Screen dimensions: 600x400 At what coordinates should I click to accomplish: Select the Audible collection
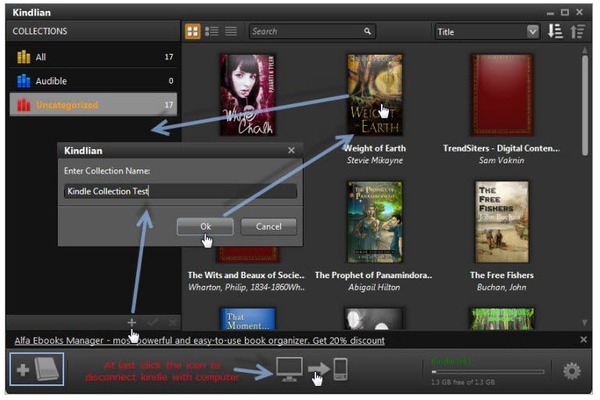pyautogui.click(x=93, y=81)
